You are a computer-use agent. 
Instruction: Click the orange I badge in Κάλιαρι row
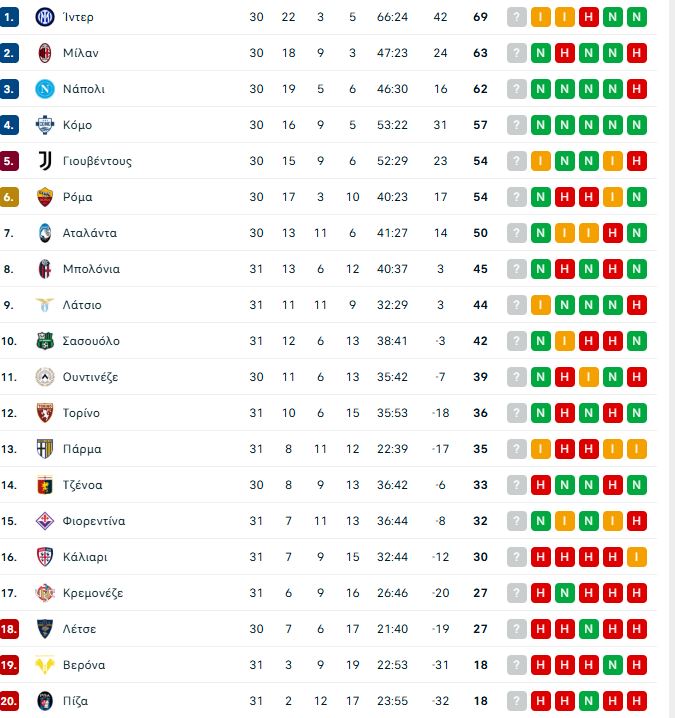tap(637, 557)
